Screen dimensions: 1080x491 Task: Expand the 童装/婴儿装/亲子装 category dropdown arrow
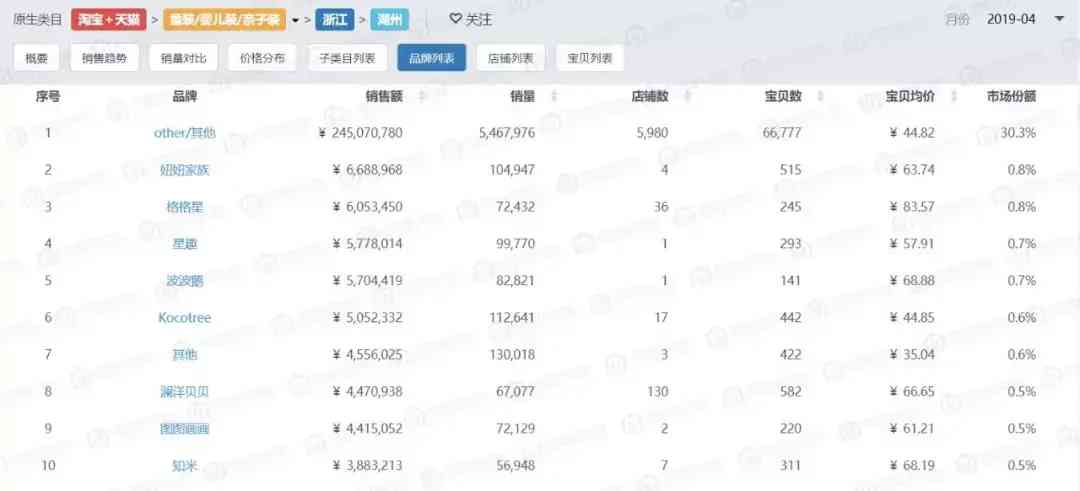click(x=295, y=20)
